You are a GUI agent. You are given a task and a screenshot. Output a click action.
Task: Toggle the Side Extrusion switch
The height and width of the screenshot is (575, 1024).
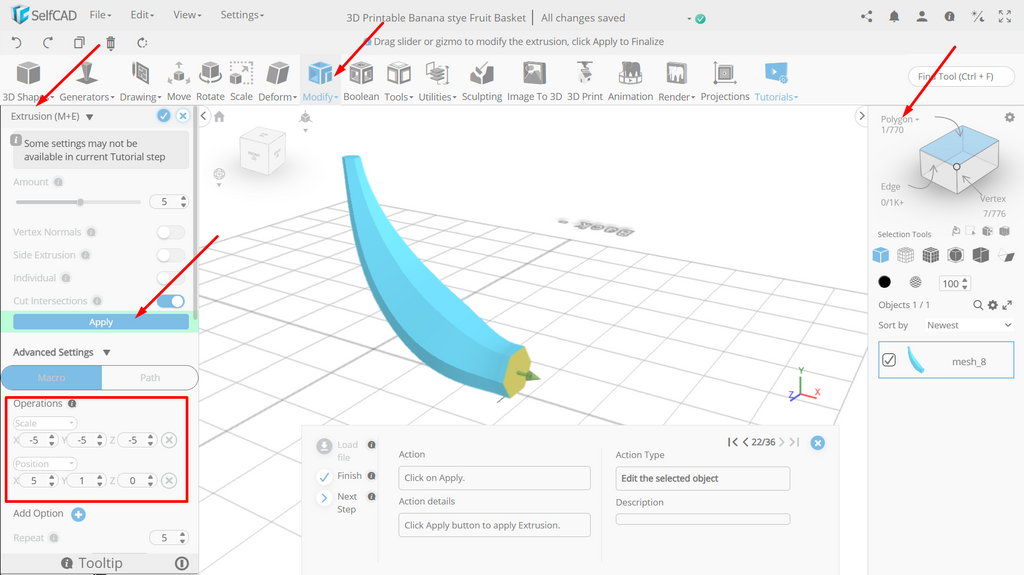[x=170, y=255]
